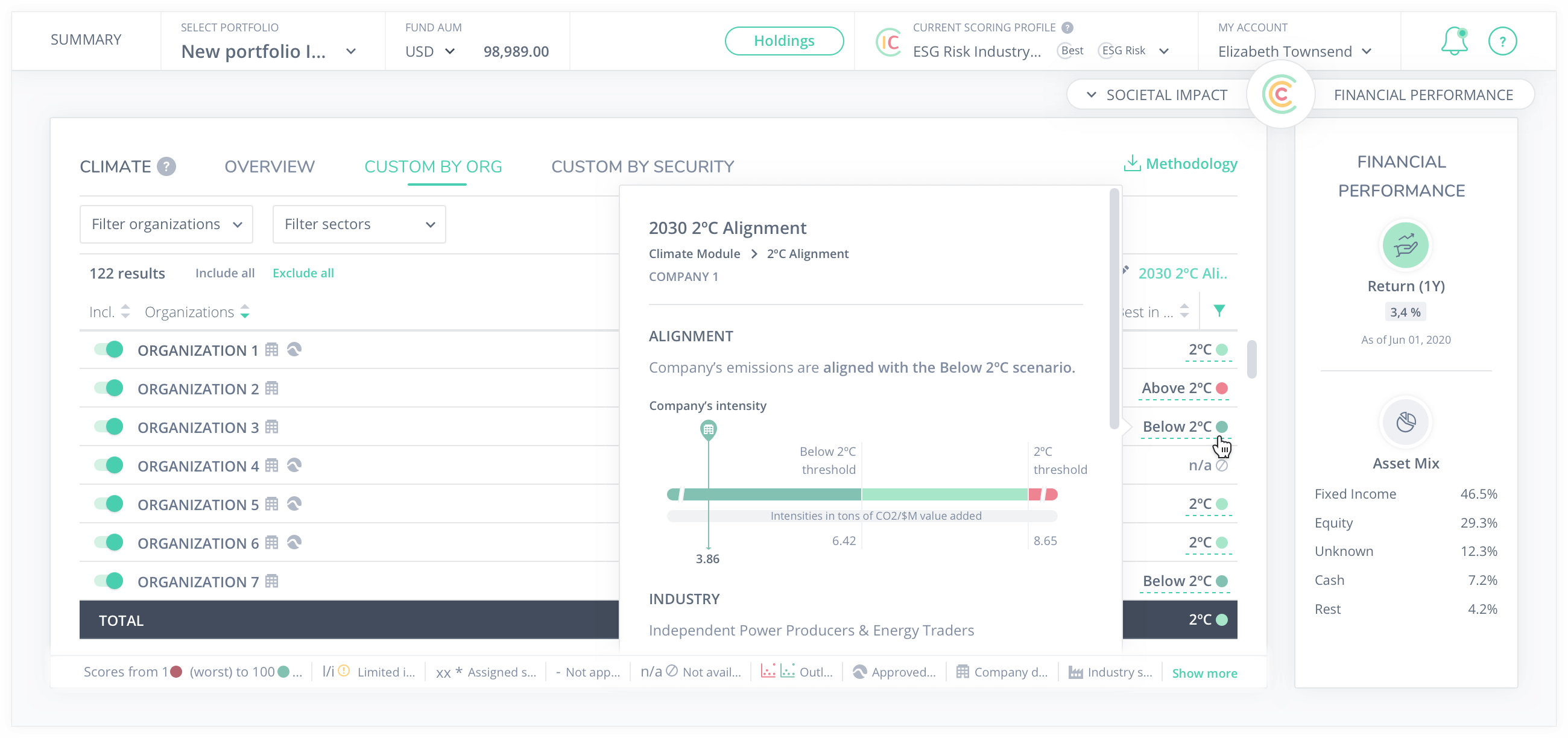Switch to the Overview tab
The image size is (1568, 738).
(x=269, y=166)
